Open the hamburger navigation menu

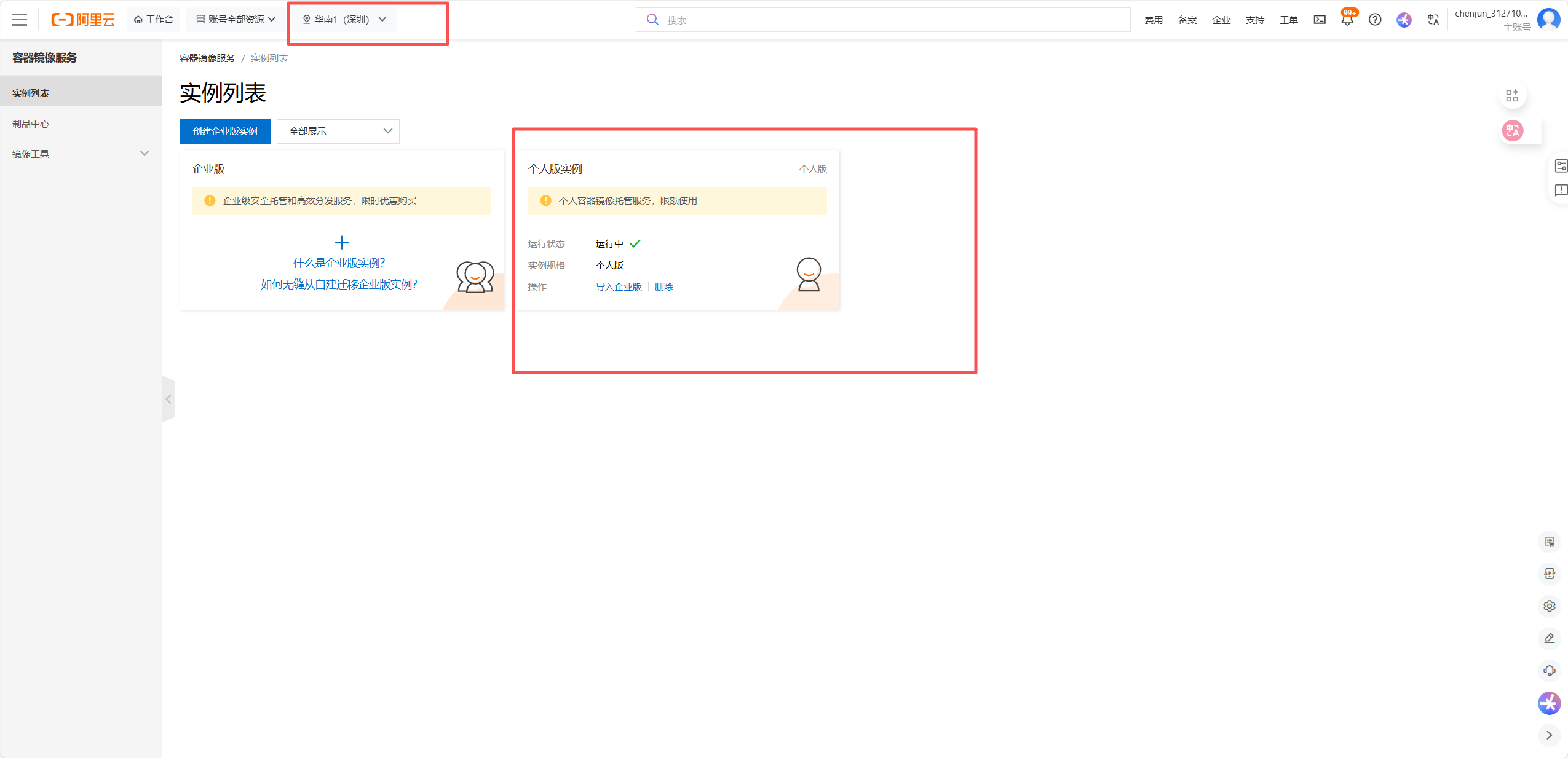click(x=20, y=20)
